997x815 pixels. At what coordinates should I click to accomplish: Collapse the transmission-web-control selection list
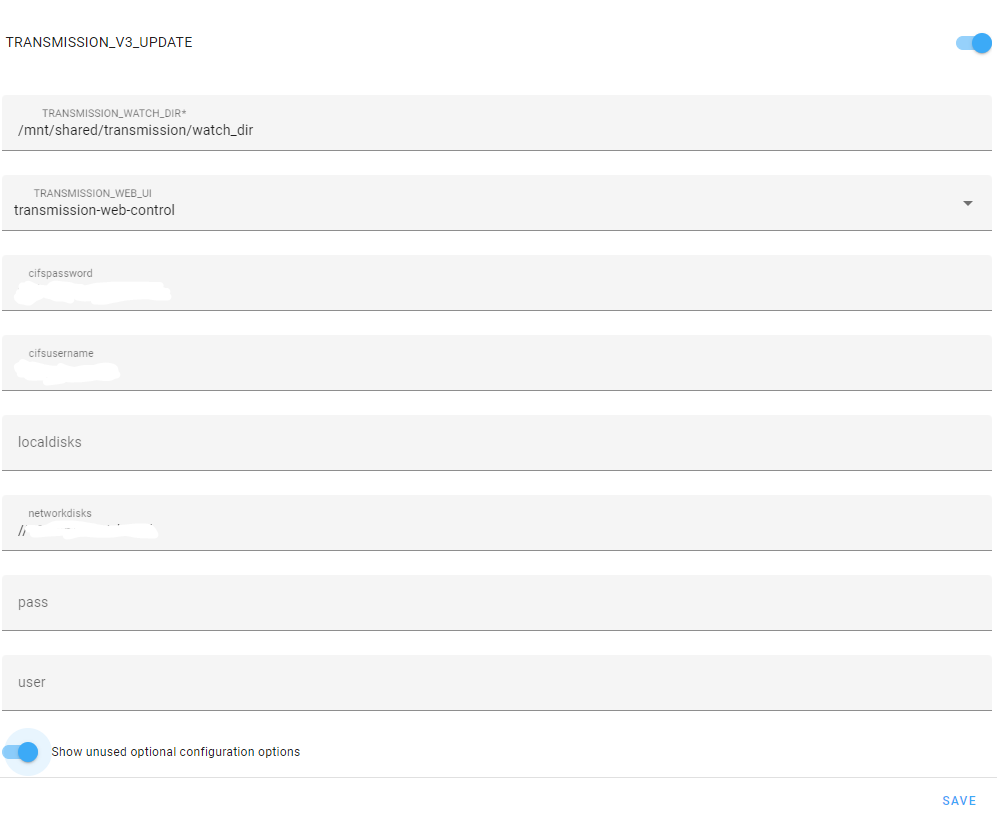coord(967,203)
